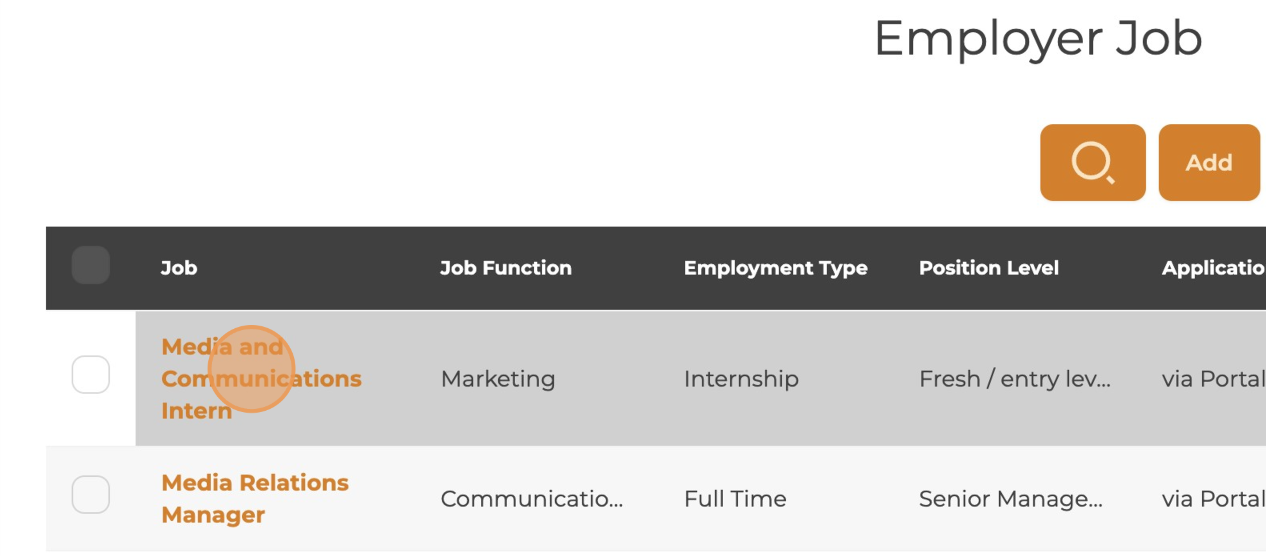The width and height of the screenshot is (1266, 556).
Task: Sort by the Employment Type column header
Action: [x=776, y=268]
